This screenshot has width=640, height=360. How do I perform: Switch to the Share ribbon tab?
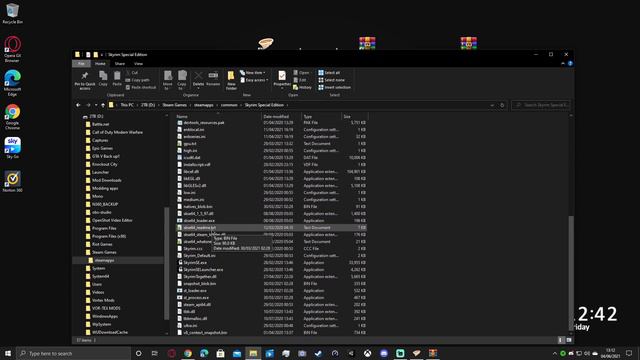tap(120, 64)
